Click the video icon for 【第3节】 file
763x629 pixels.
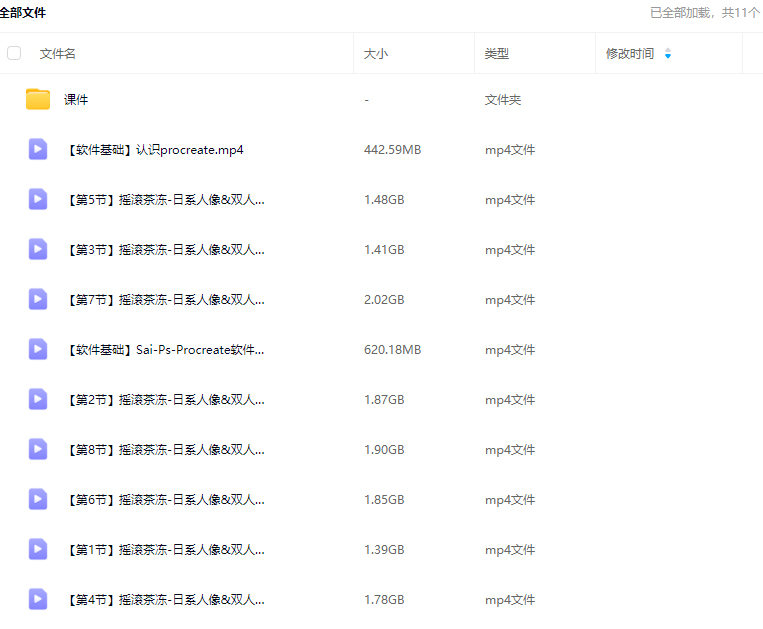38,249
